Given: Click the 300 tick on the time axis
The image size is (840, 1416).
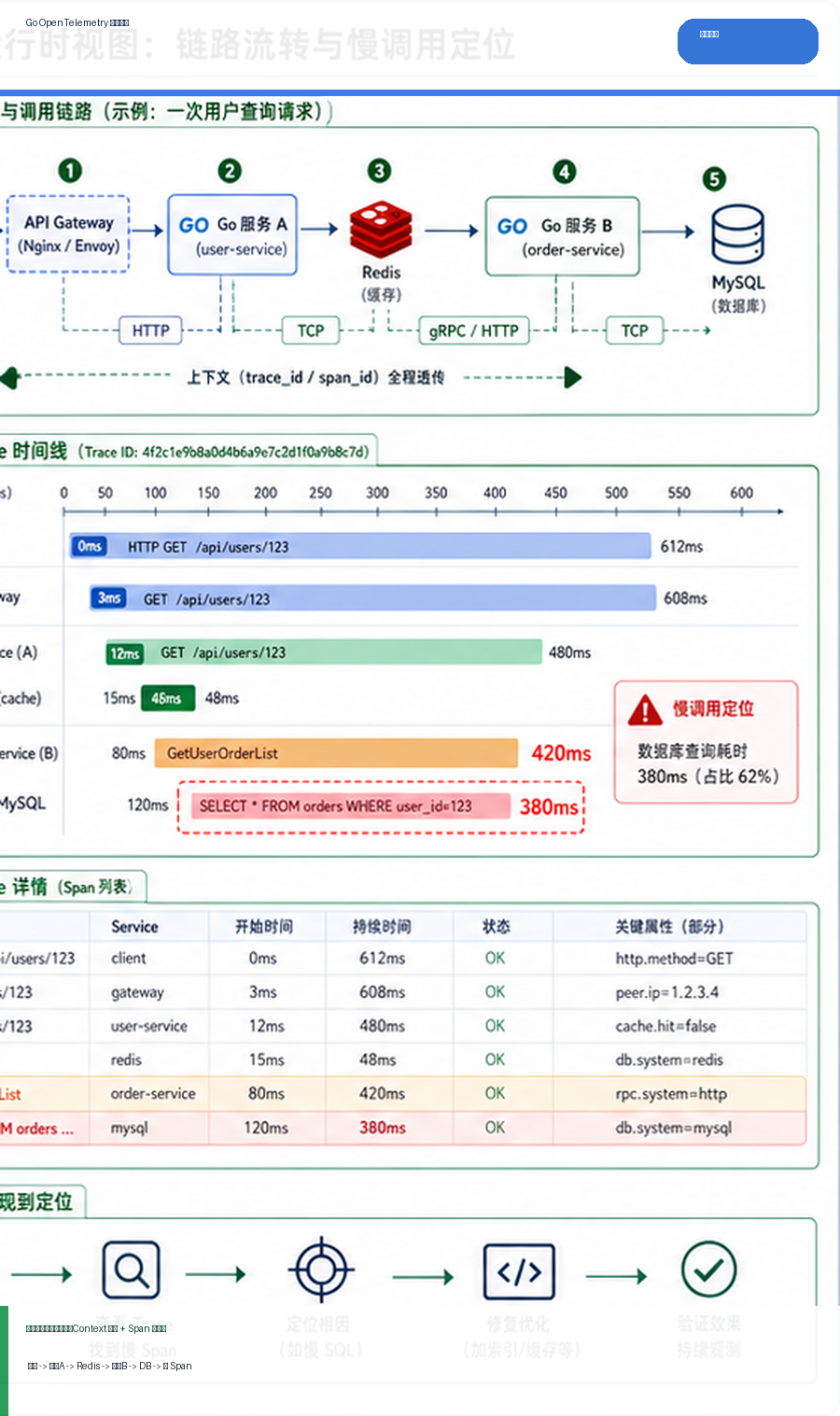Looking at the screenshot, I should (x=377, y=493).
